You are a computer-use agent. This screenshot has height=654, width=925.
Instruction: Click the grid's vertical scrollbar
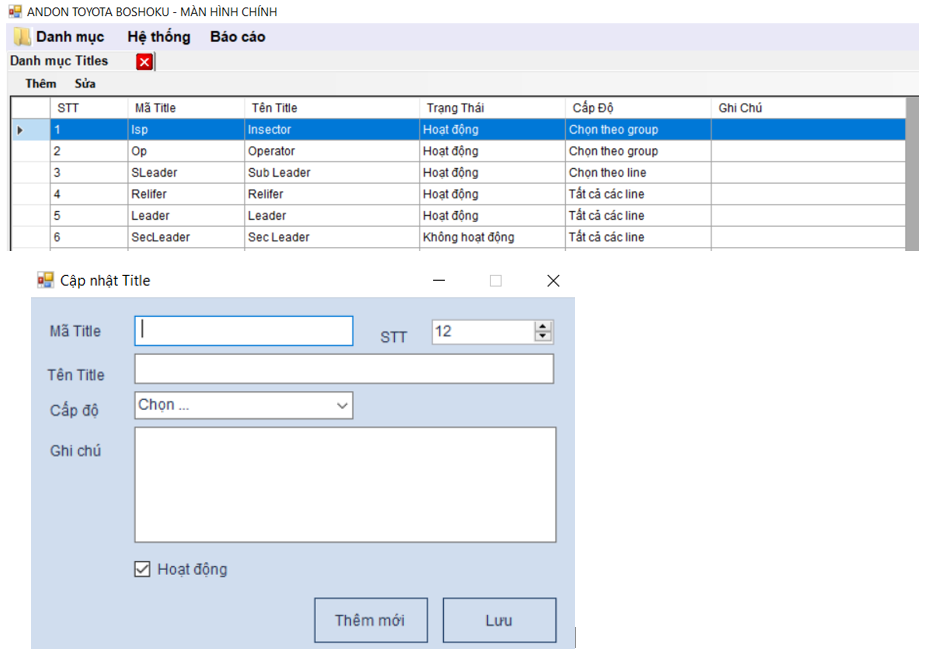click(911, 173)
